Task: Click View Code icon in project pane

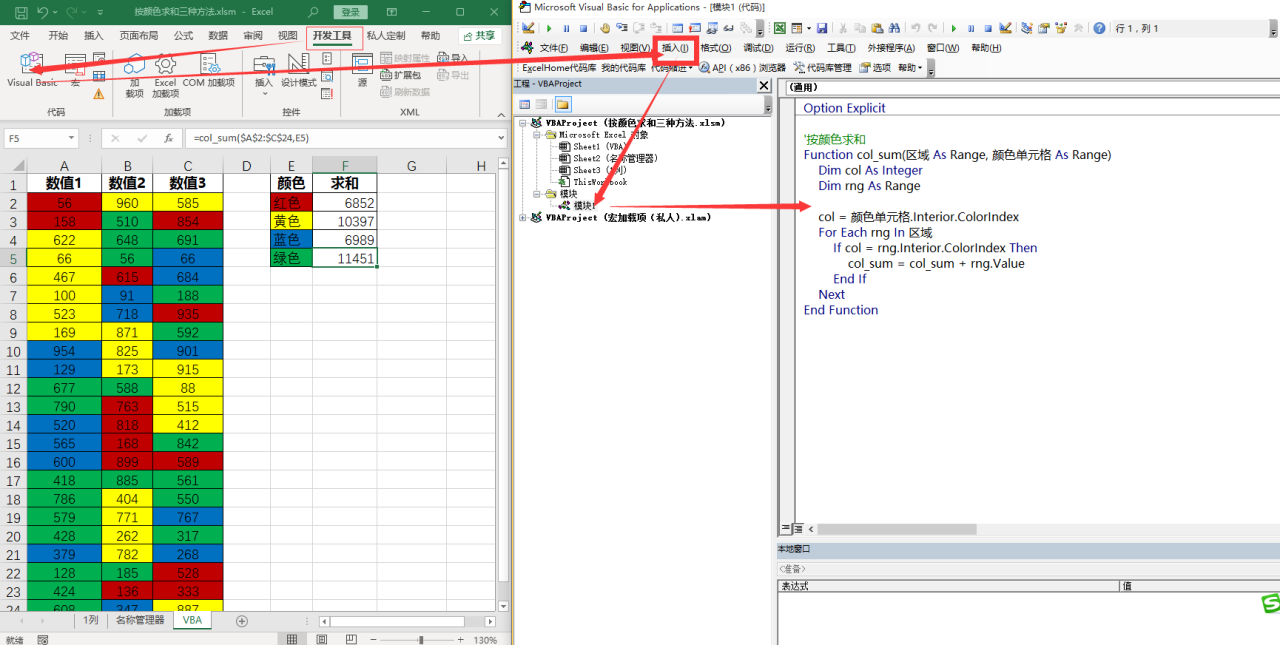Action: tap(525, 104)
